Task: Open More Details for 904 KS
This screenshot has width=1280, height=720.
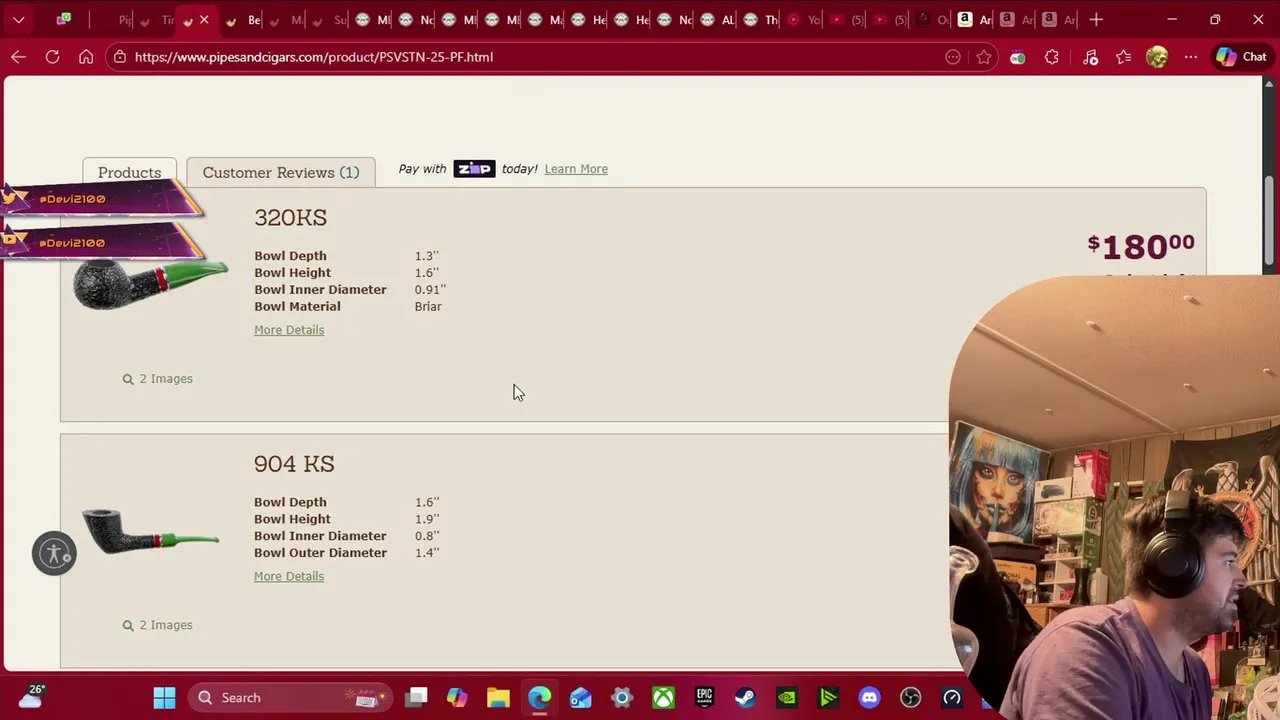Action: tap(289, 576)
